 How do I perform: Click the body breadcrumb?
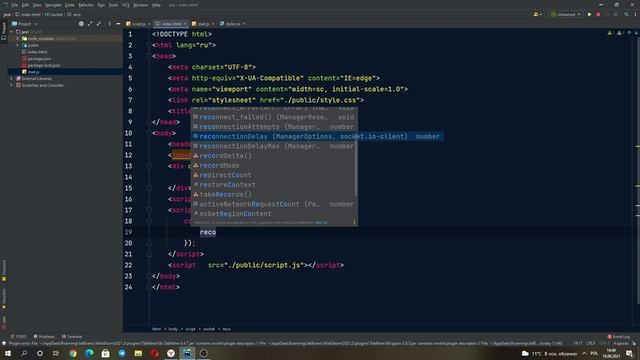pos(173,329)
